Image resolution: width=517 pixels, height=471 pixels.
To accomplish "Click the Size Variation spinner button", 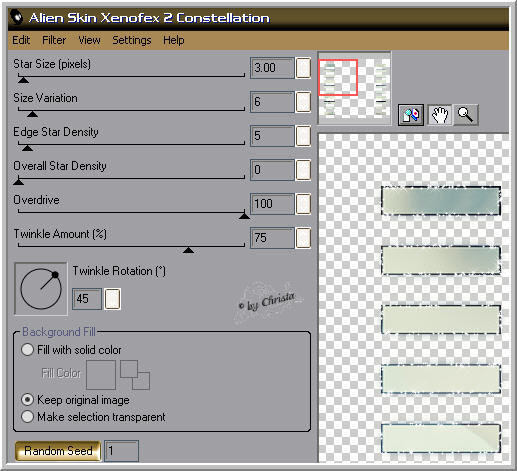I will (303, 102).
